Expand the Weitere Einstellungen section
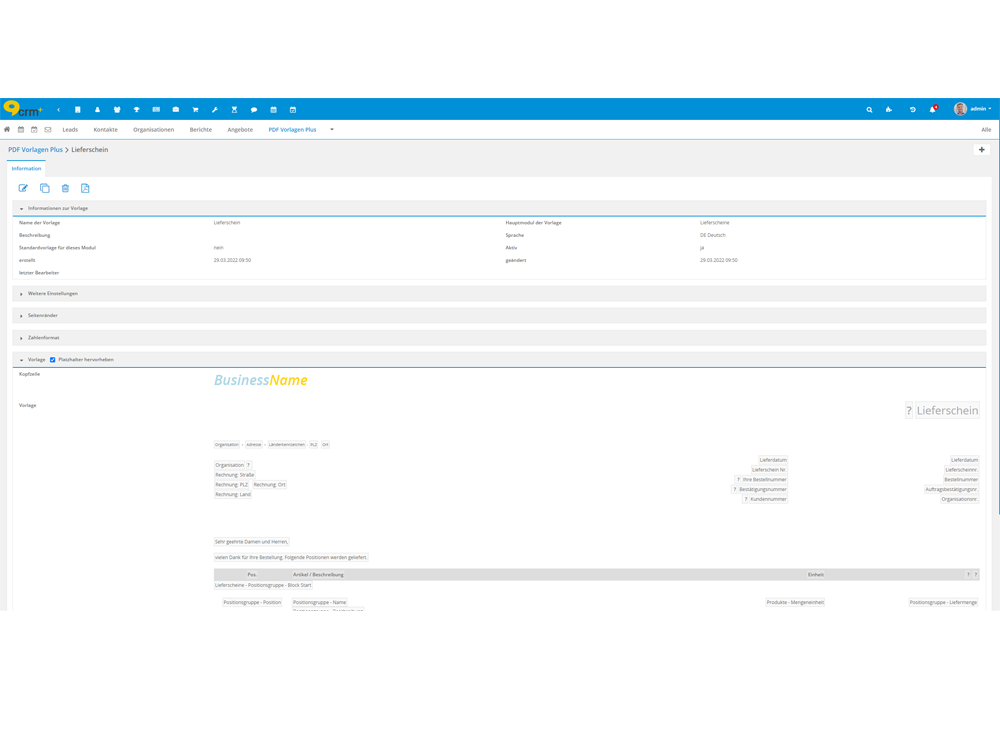The height and width of the screenshot is (750, 1000). 52,294
